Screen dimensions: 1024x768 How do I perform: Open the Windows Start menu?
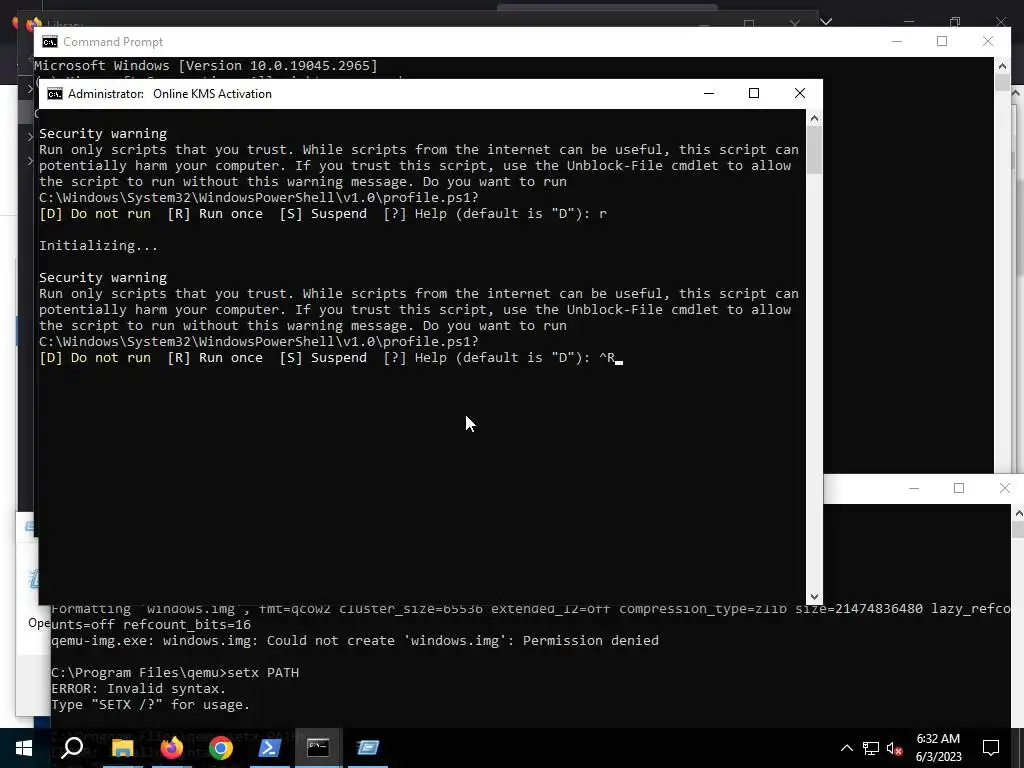pos(24,748)
